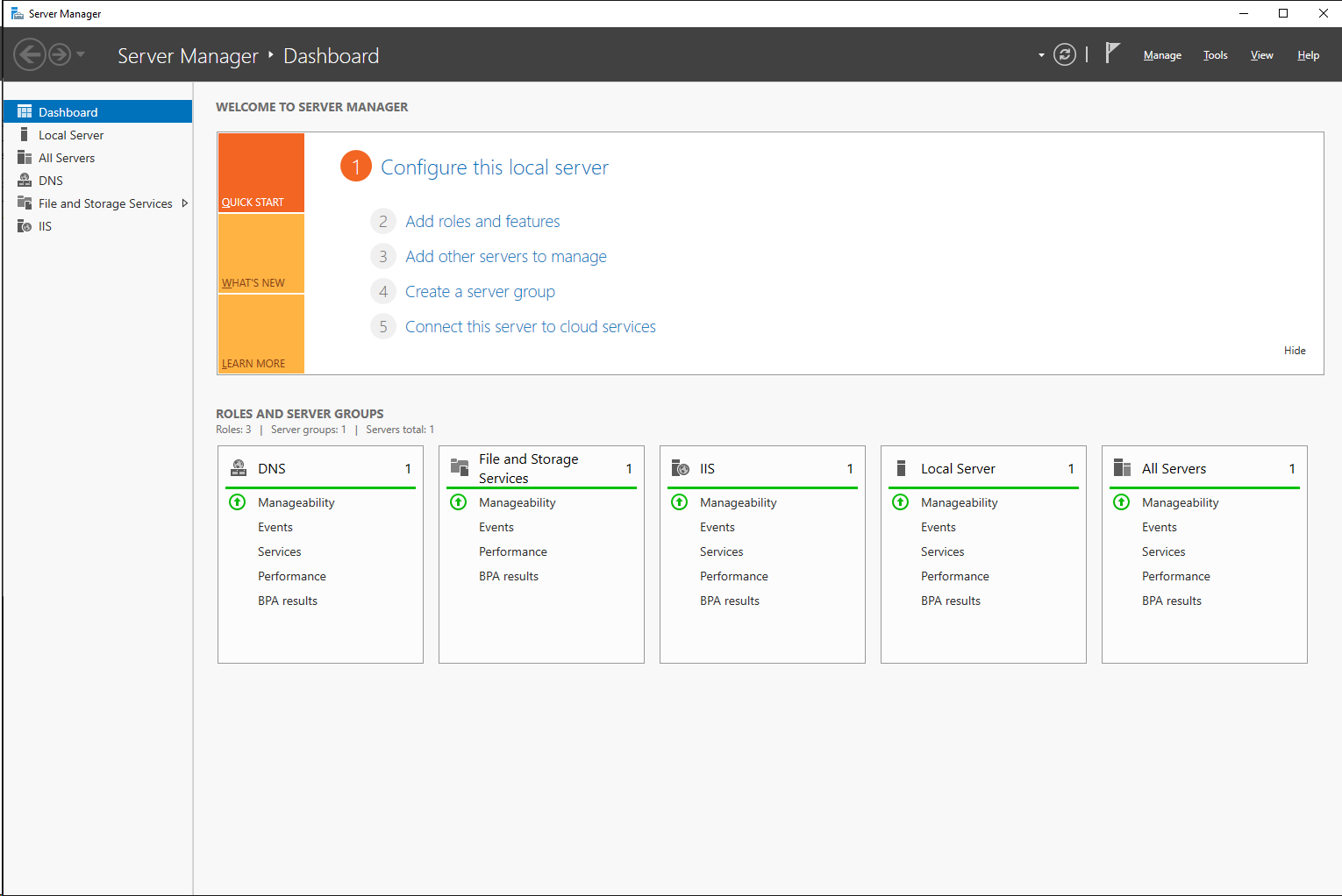Click the All Servers tile icon
Image resolution: width=1342 pixels, height=896 pixels.
(1122, 468)
